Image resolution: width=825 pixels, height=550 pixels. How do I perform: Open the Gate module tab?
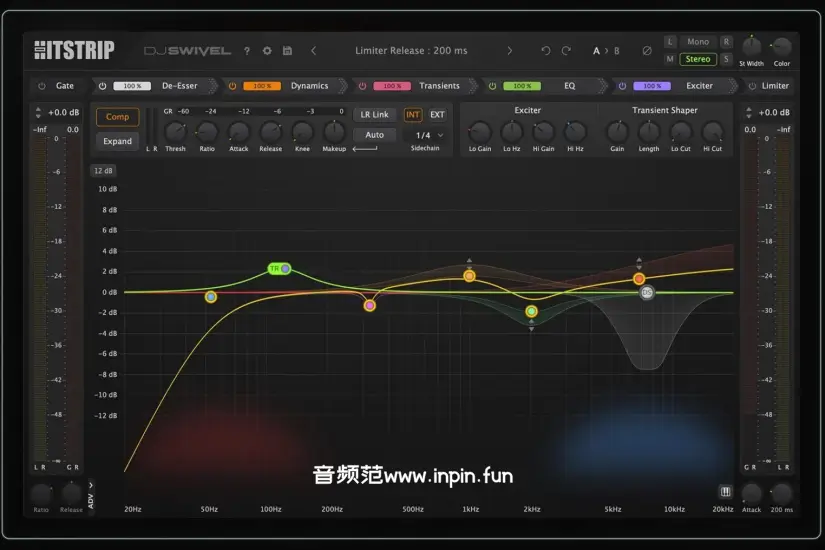tap(65, 86)
